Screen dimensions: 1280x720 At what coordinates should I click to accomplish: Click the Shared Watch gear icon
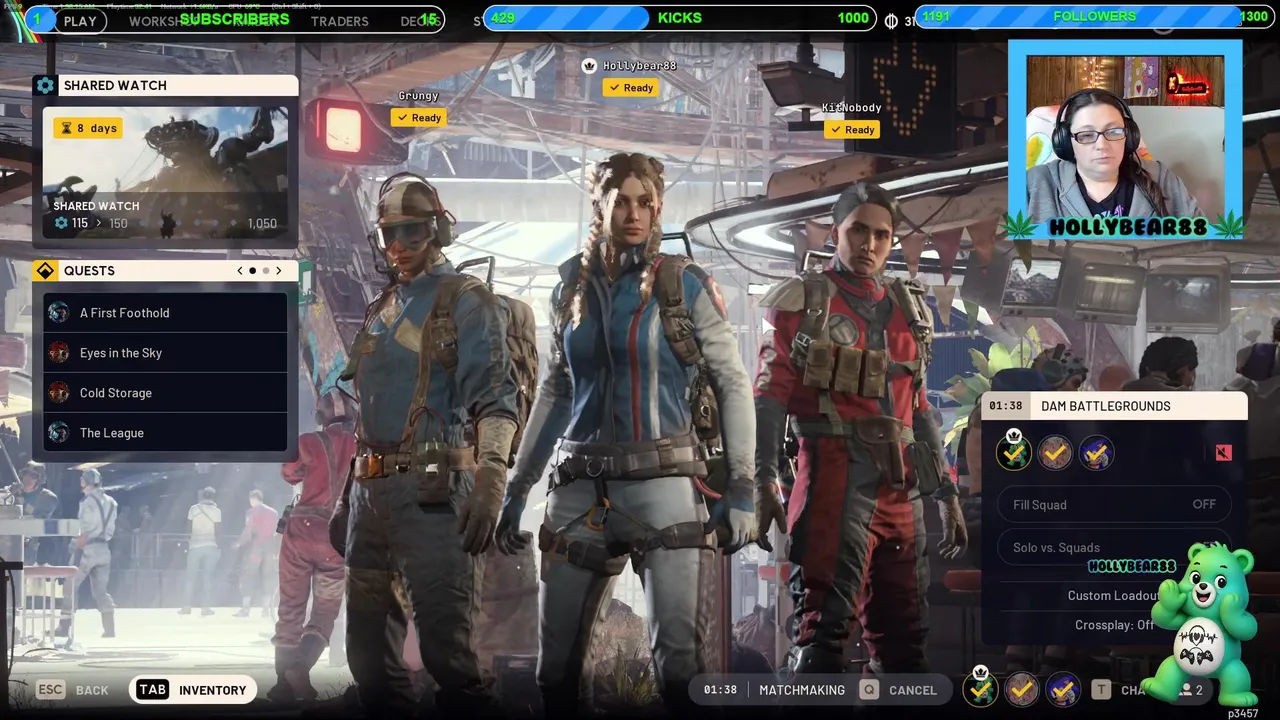point(45,86)
